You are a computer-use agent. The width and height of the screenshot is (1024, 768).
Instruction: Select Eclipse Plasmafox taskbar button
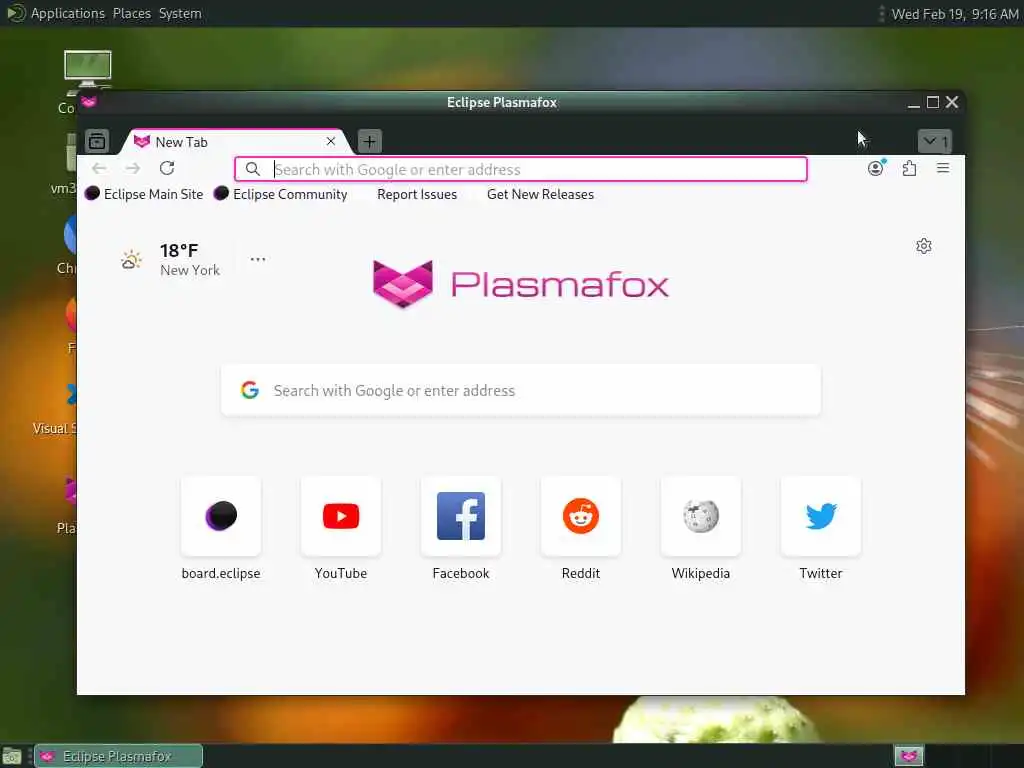118,756
